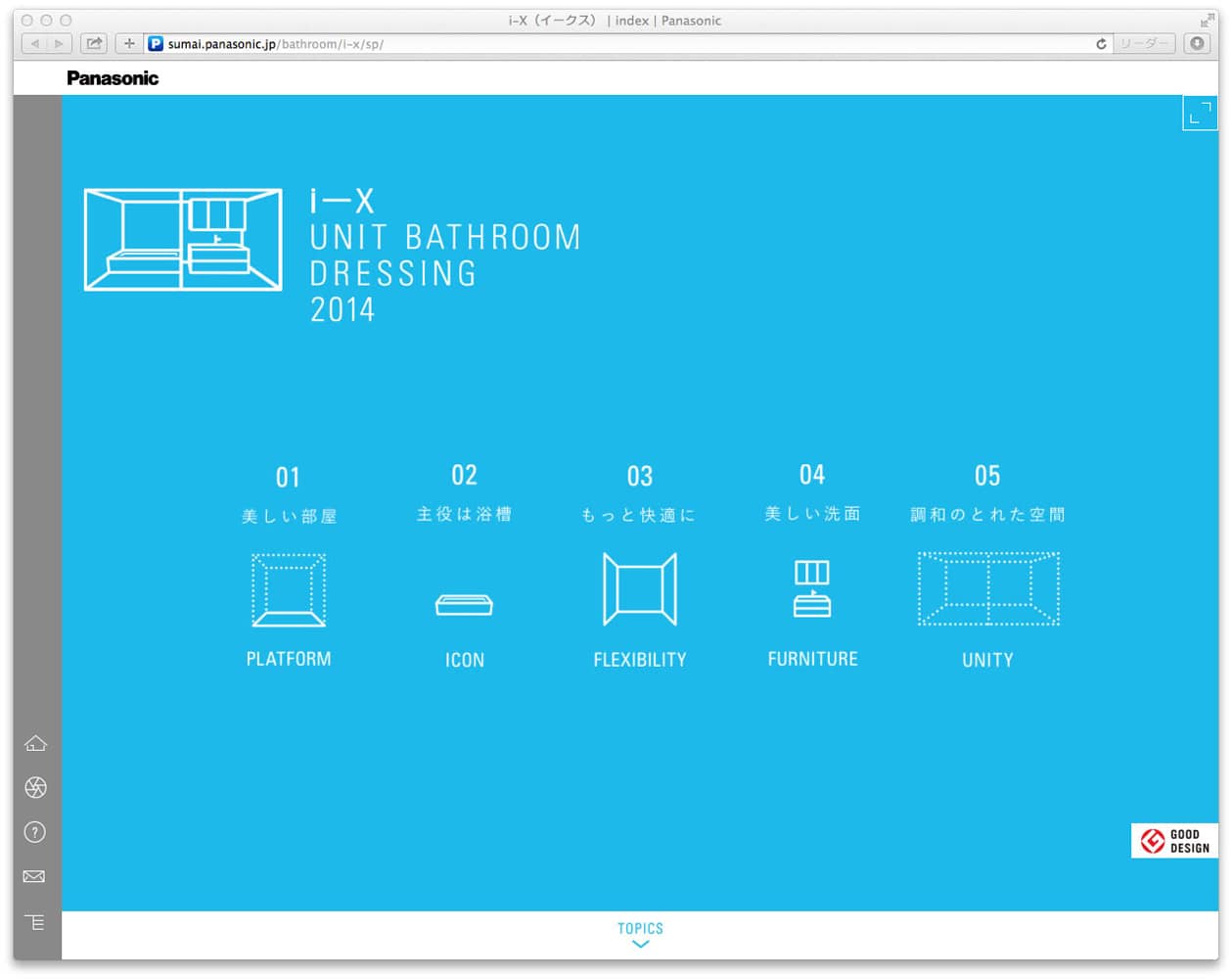Viewport: 1232px width, 979px height.
Task: Click the home icon in left sidebar
Action: (35, 744)
